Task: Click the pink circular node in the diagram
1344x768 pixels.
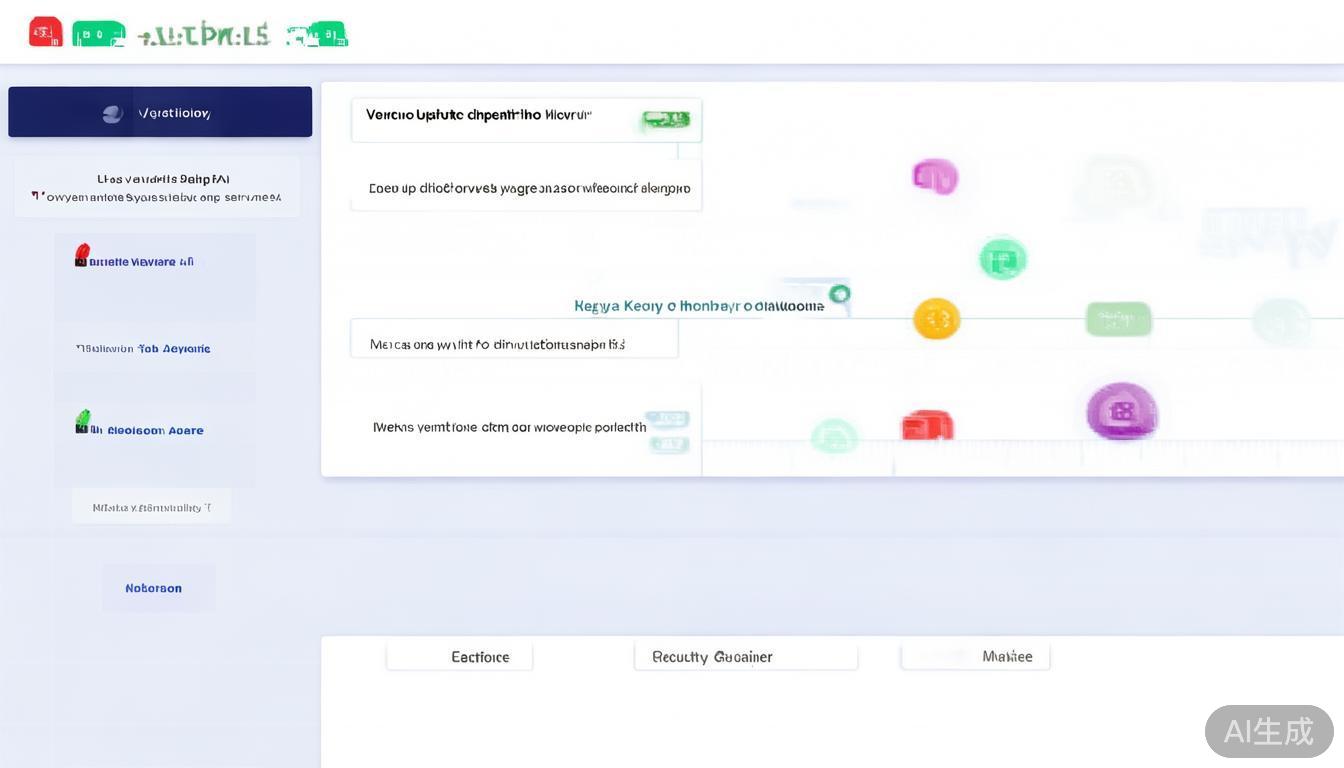Action: coord(935,177)
